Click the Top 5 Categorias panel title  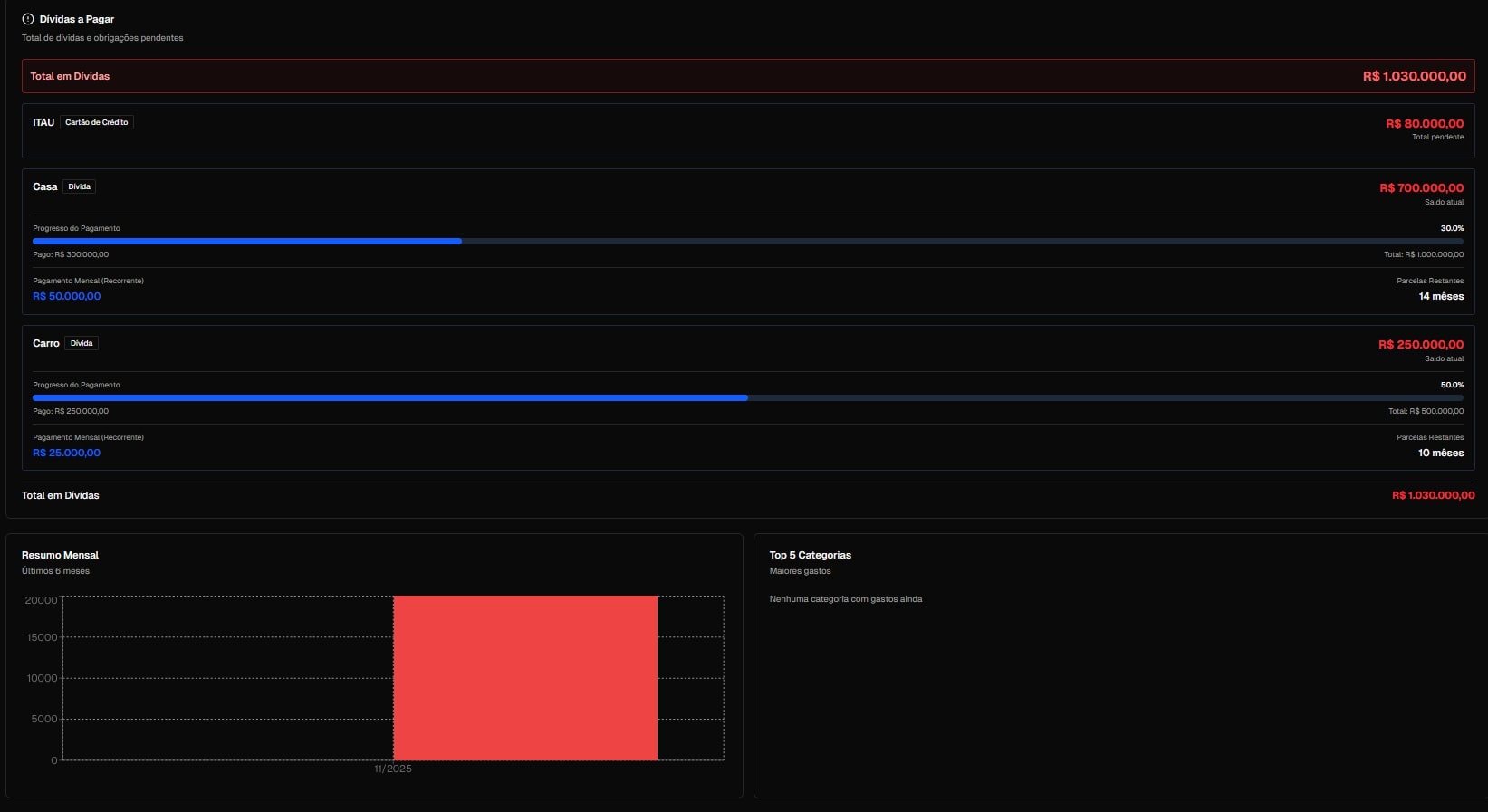[811, 555]
